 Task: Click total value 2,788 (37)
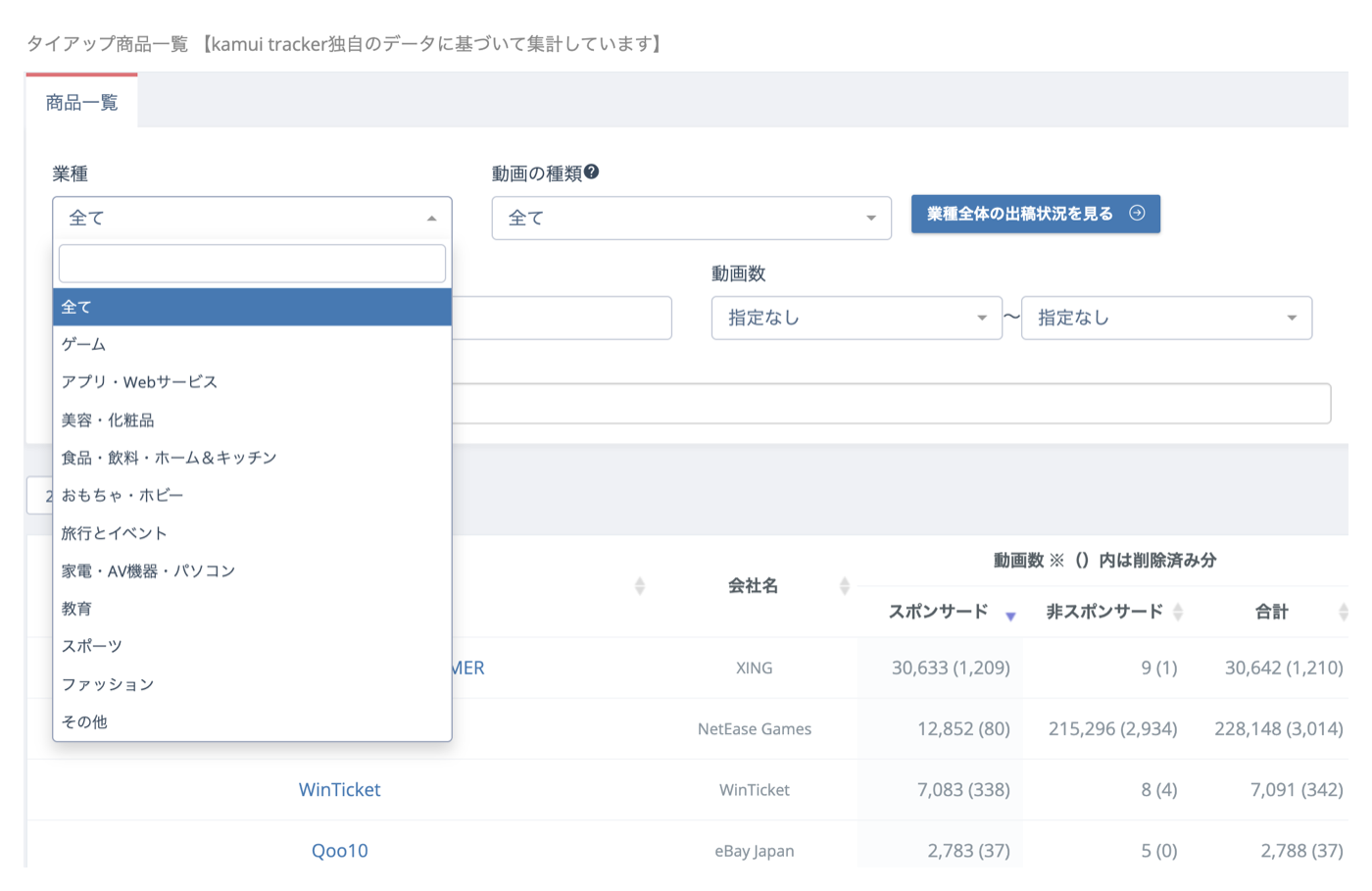point(1301,851)
